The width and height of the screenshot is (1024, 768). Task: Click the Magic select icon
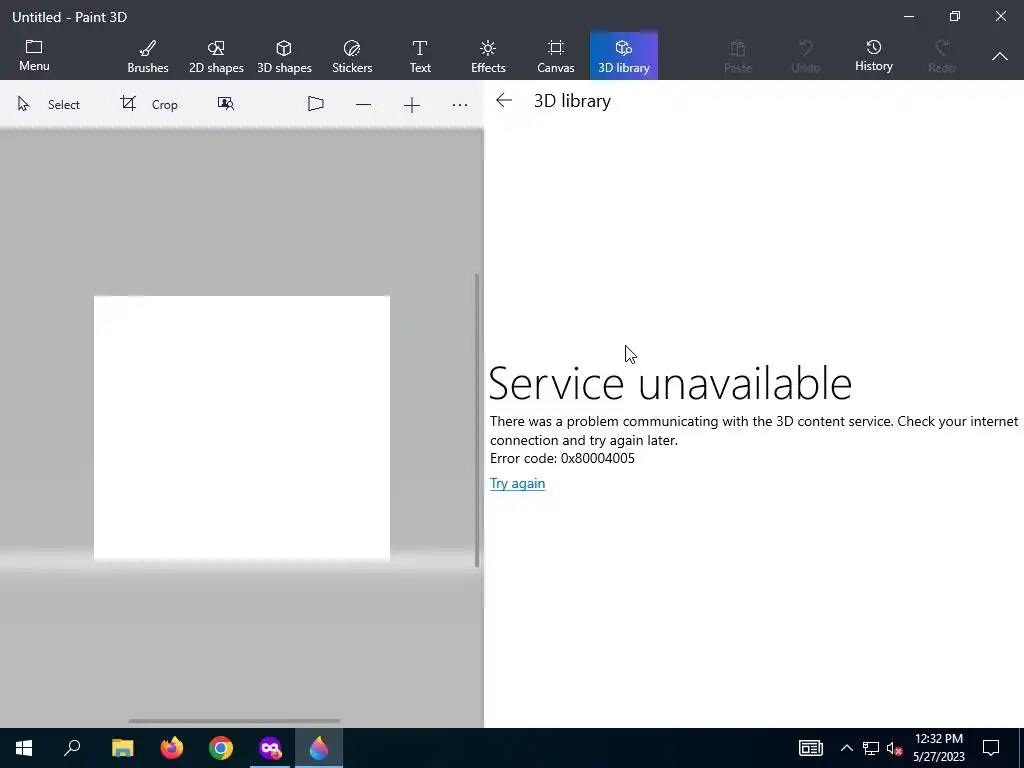[226, 104]
